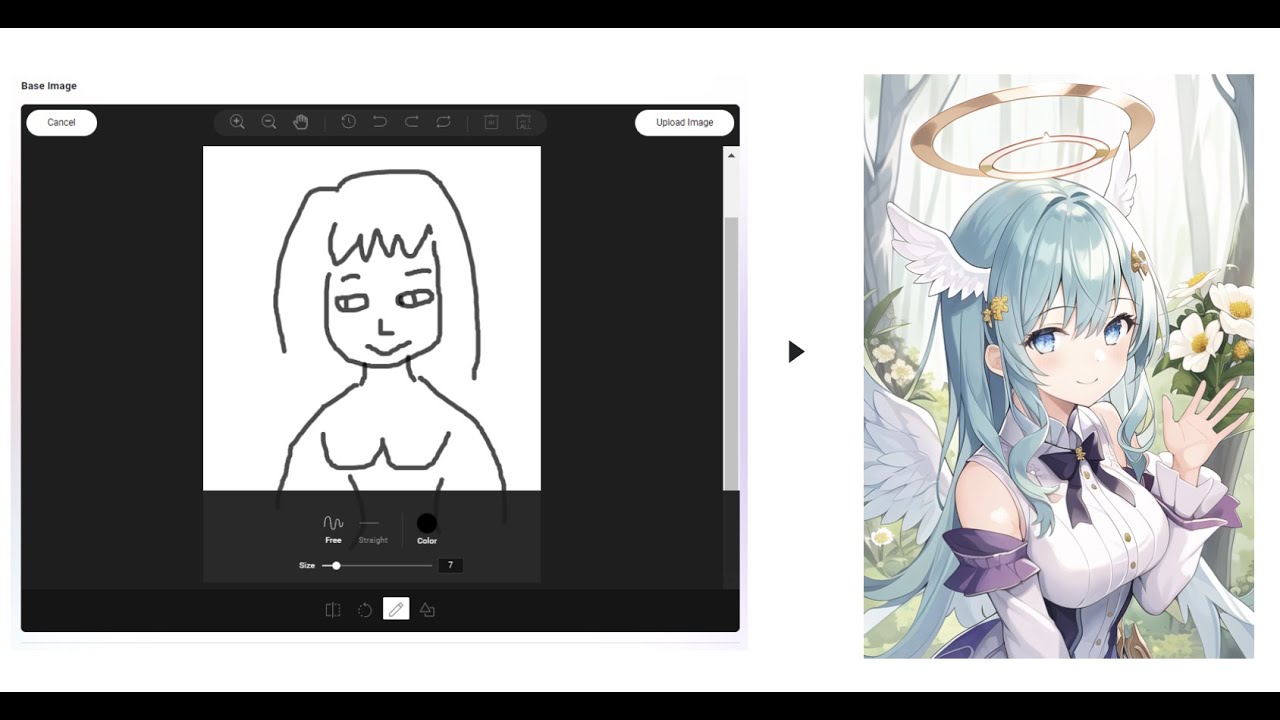Select the Zoom Out magnifier tool
Screen dimensions: 1280x720
(x=269, y=122)
